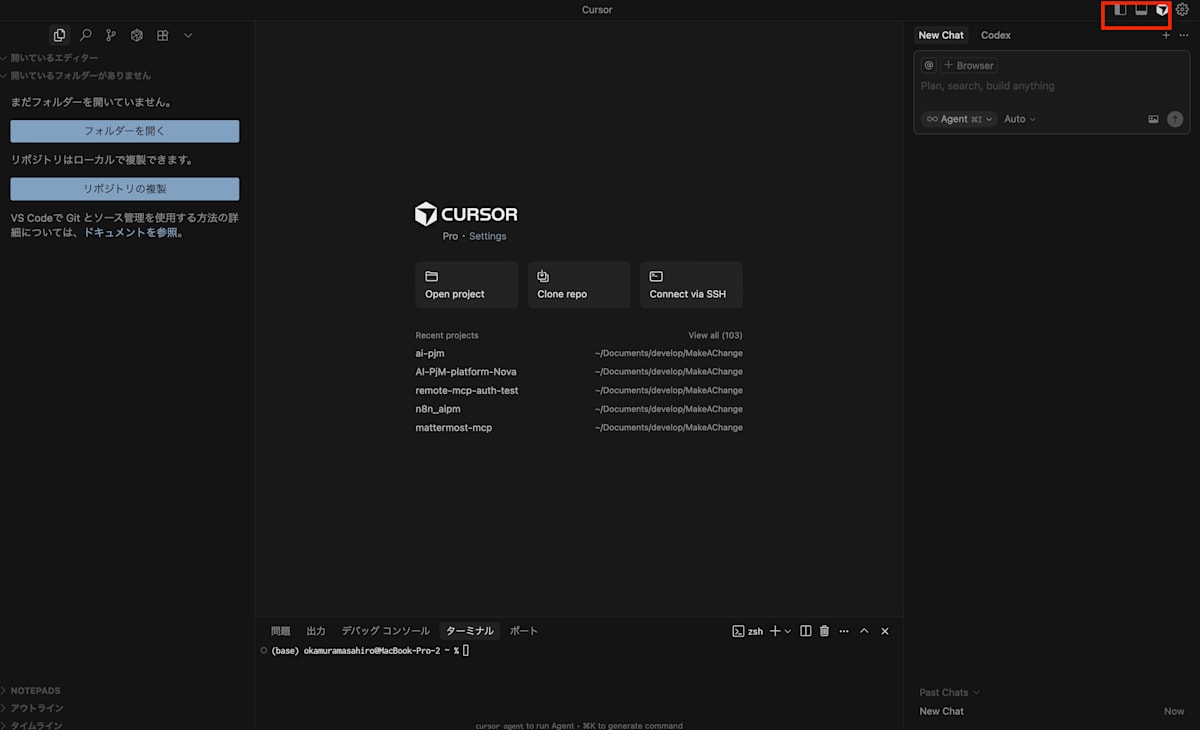Open the Extensions view icon

click(x=162, y=35)
